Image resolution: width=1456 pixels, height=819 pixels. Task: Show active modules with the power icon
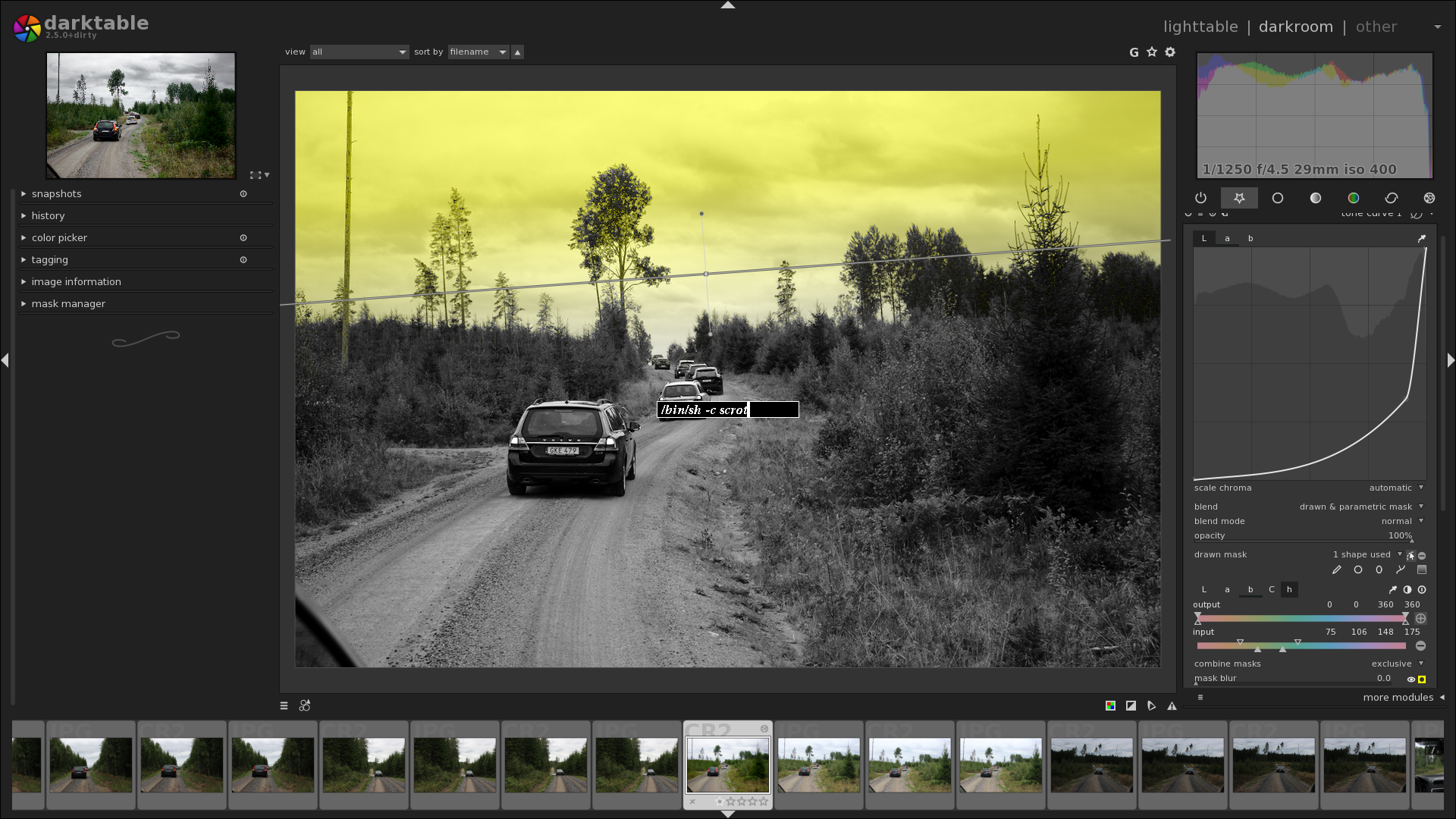pos(1200,198)
